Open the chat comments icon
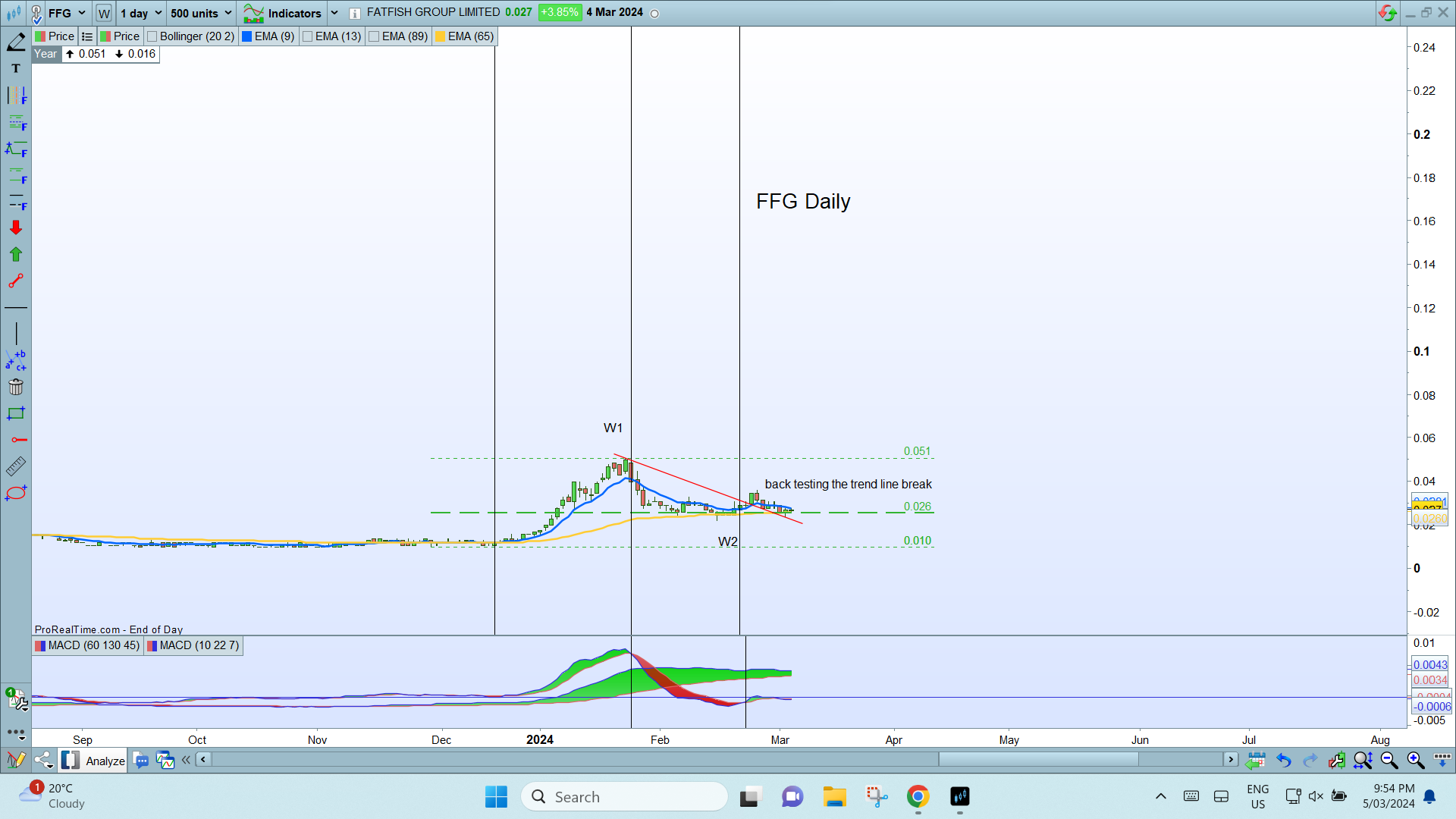 click(141, 760)
